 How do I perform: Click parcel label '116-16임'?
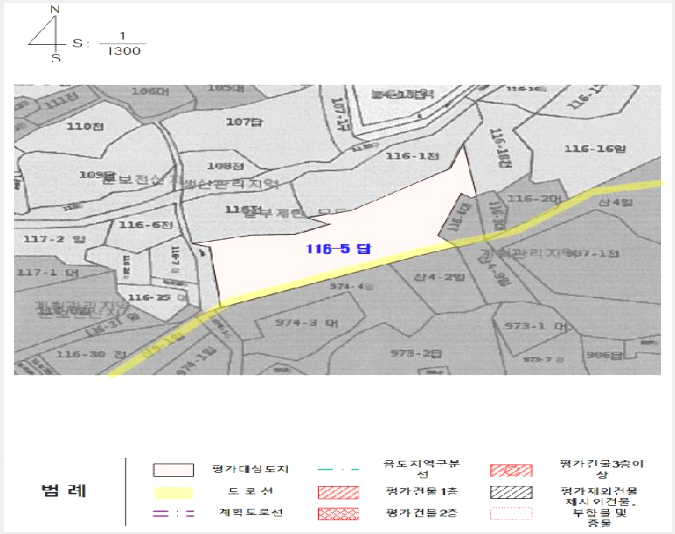595,149
